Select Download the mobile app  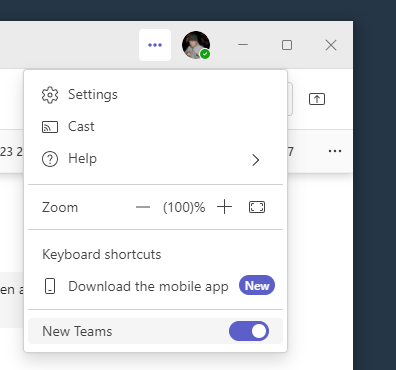coord(148,286)
